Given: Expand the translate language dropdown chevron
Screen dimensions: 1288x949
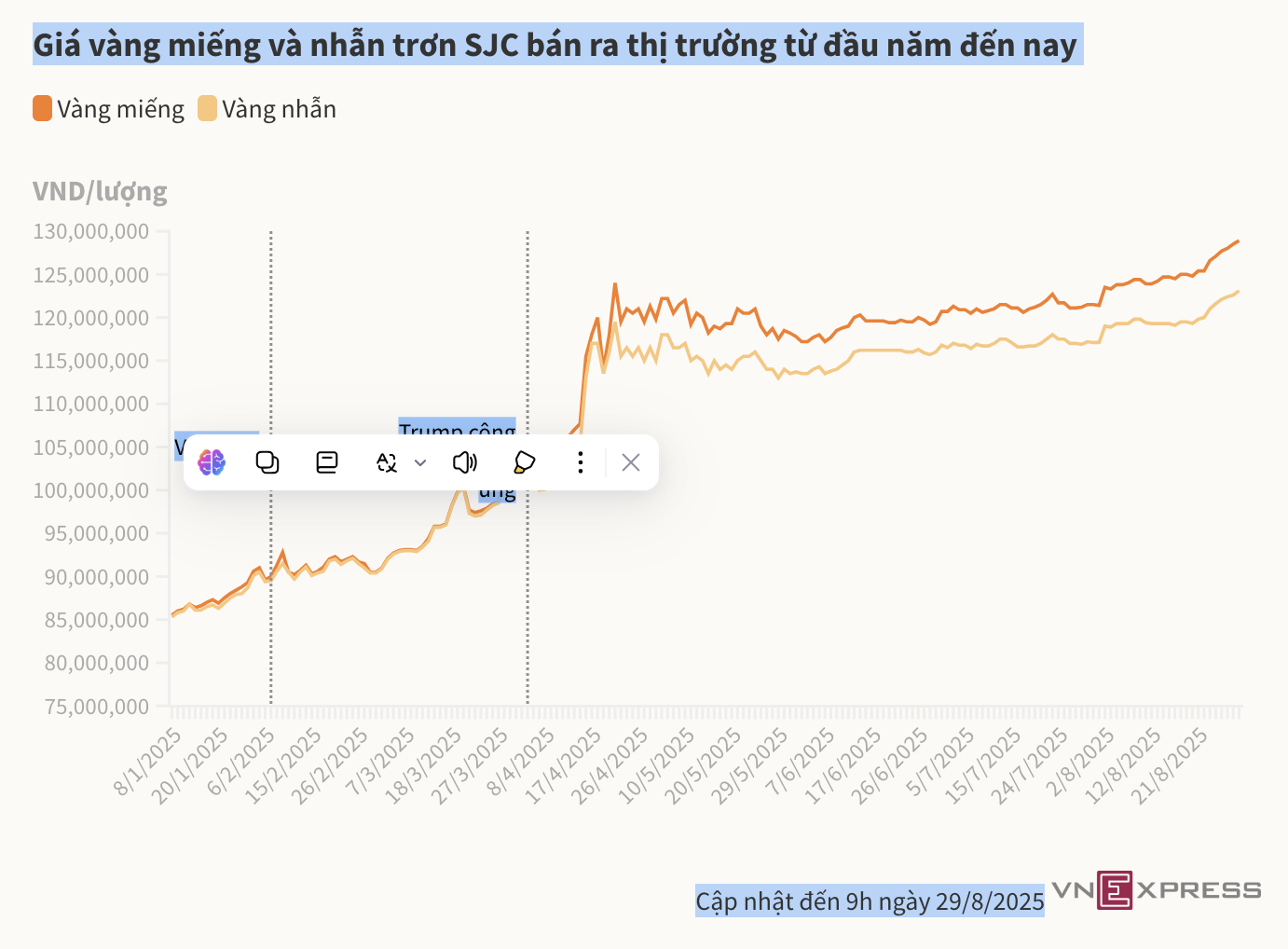Looking at the screenshot, I should [x=420, y=462].
